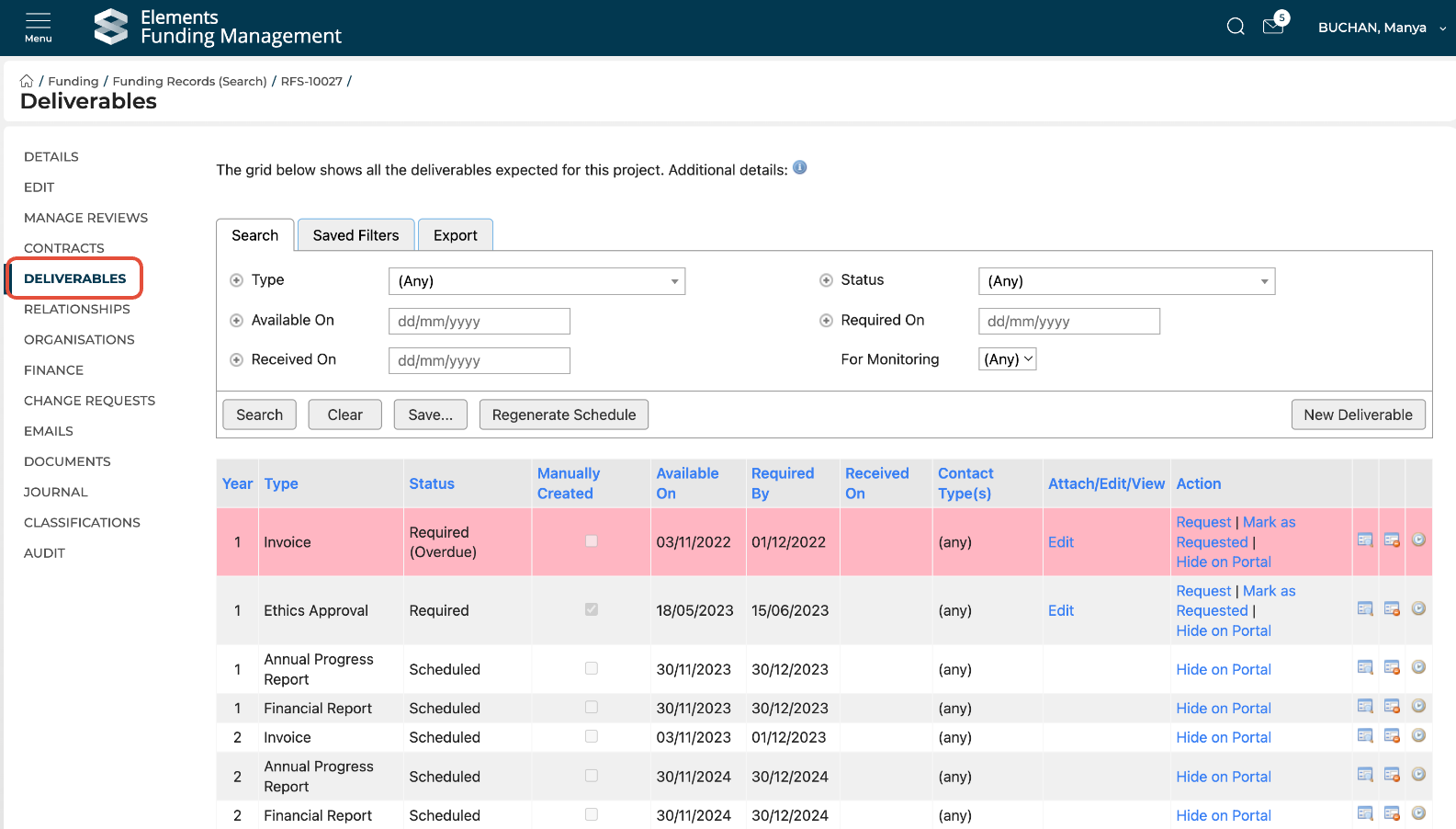1456x829 pixels.
Task: Click the Regenerate Schedule button
Action: 563,414
